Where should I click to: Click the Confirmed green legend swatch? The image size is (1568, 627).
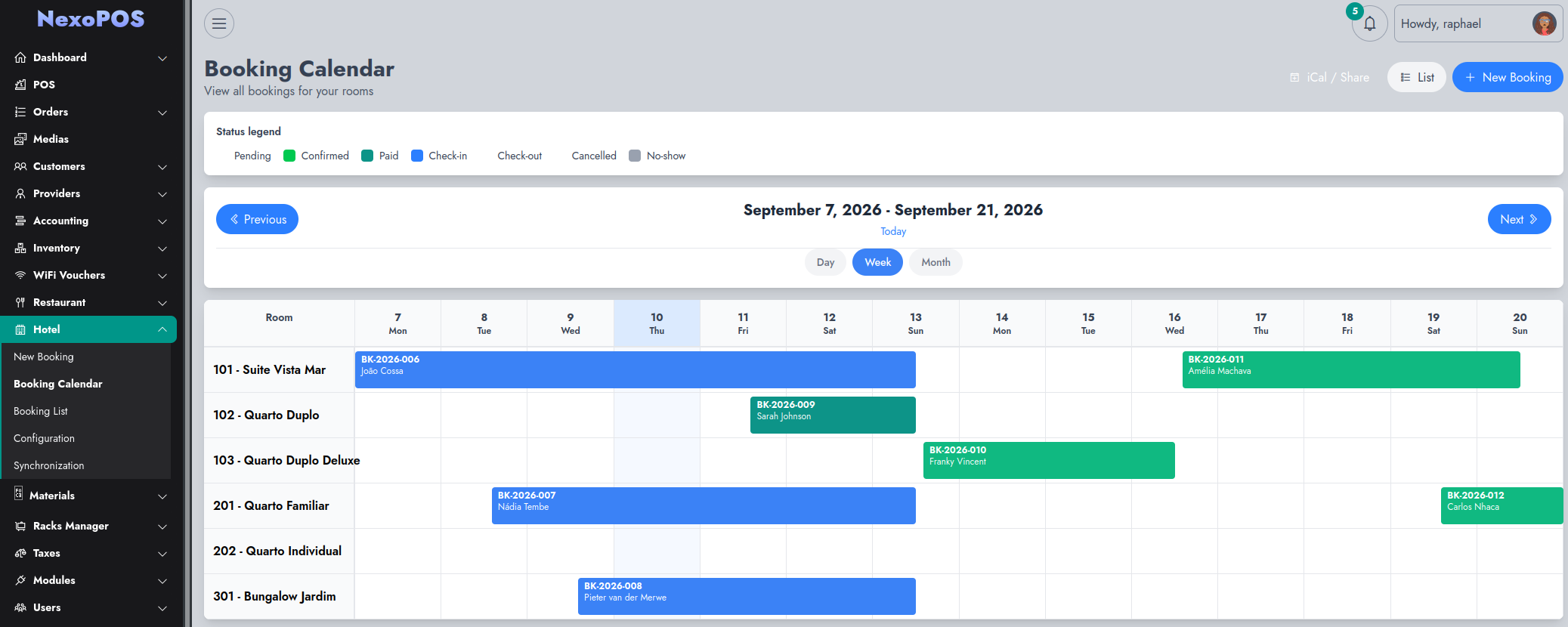[x=289, y=156]
